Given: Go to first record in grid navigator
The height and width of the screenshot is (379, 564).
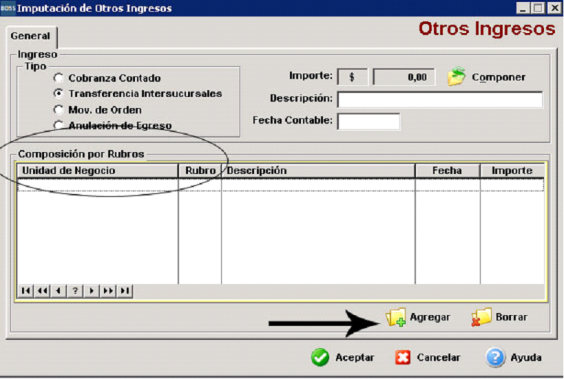Looking at the screenshot, I should pos(26,291).
